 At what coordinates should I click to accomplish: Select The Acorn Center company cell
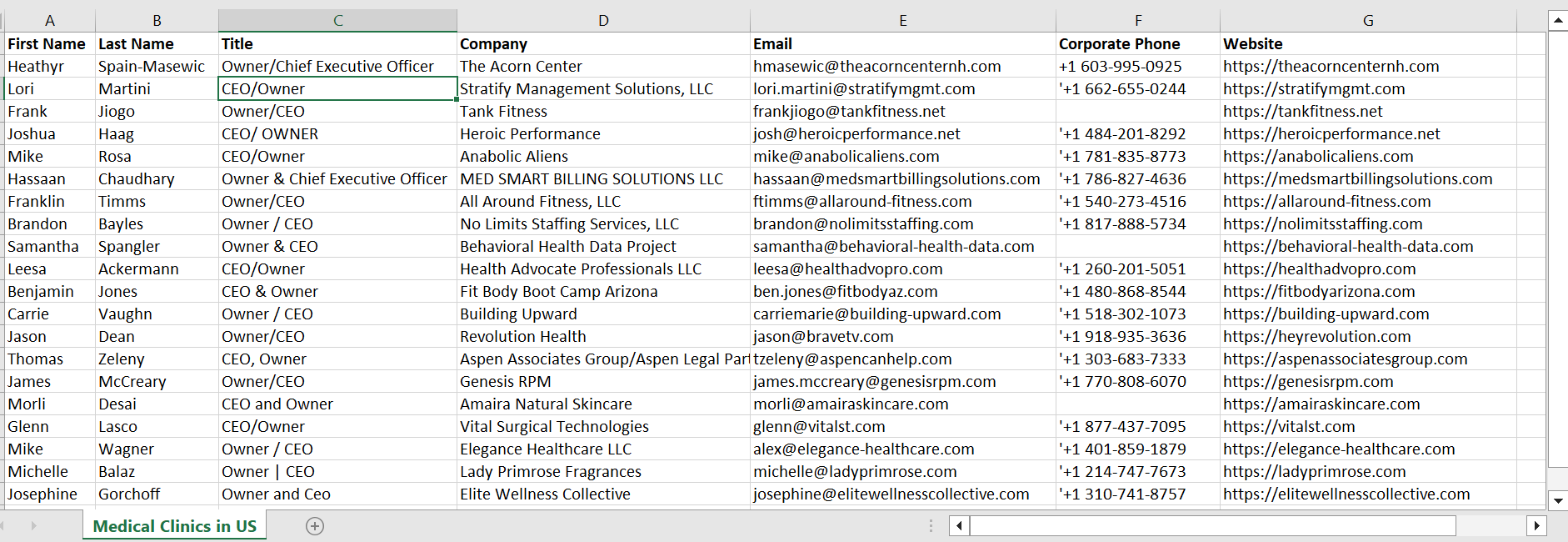pos(603,67)
